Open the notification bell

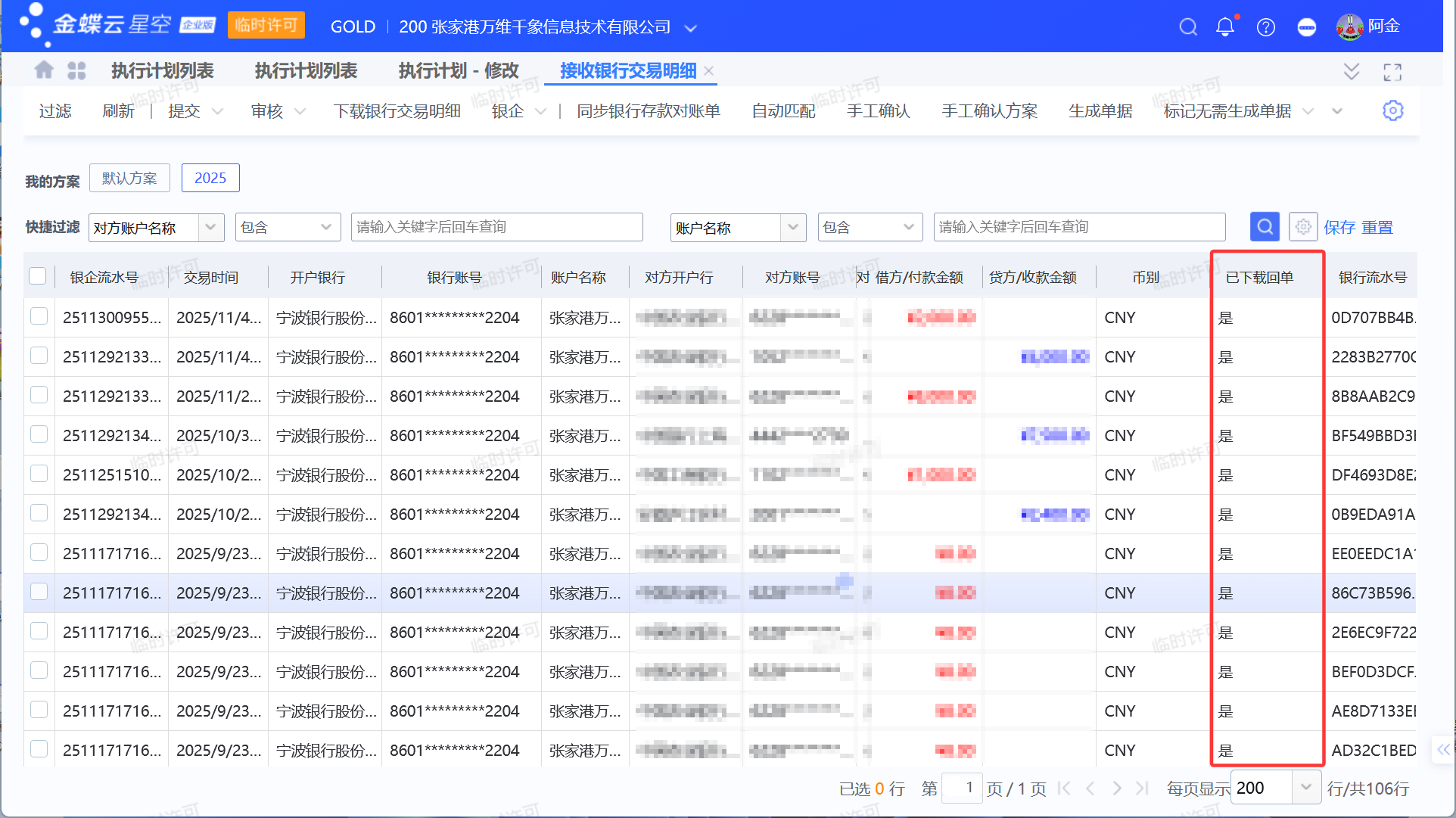pos(1224,27)
